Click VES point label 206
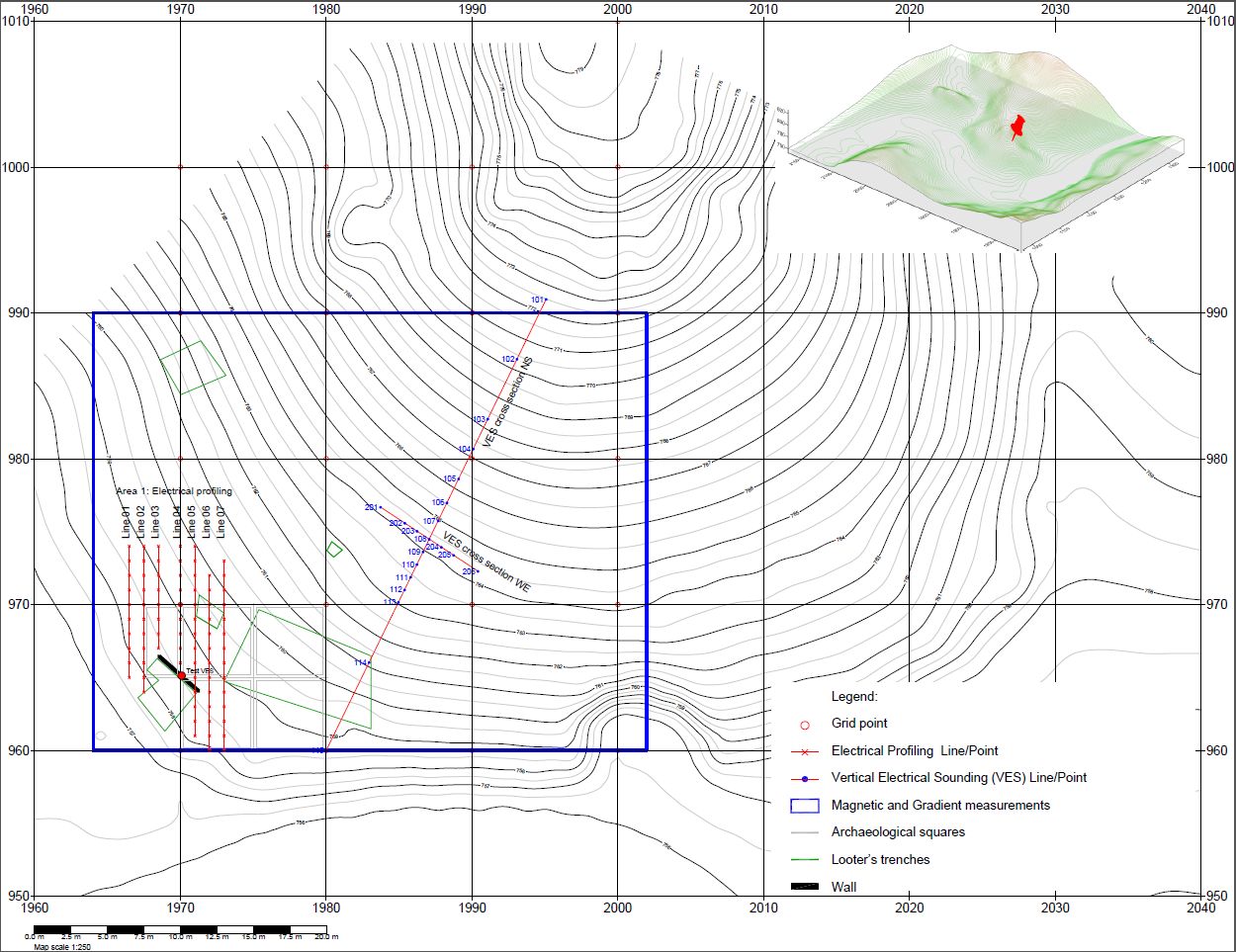 pyautogui.click(x=469, y=572)
